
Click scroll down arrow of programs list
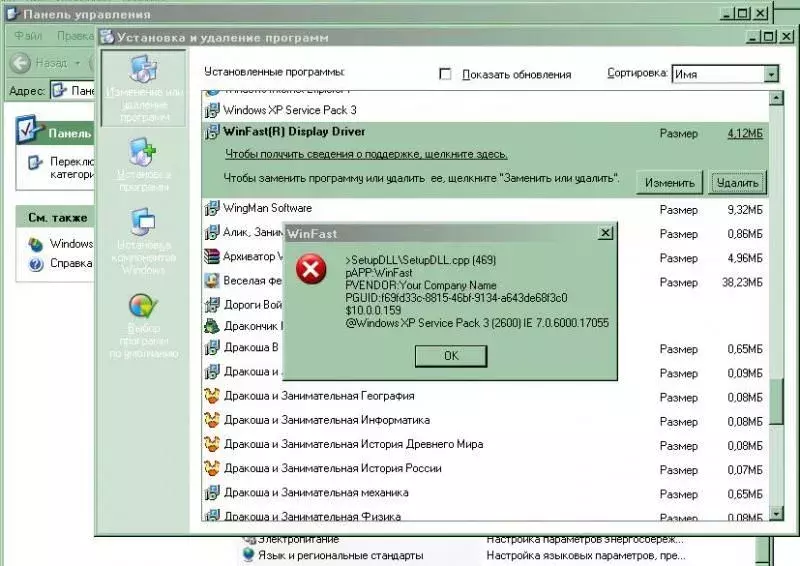click(x=776, y=513)
